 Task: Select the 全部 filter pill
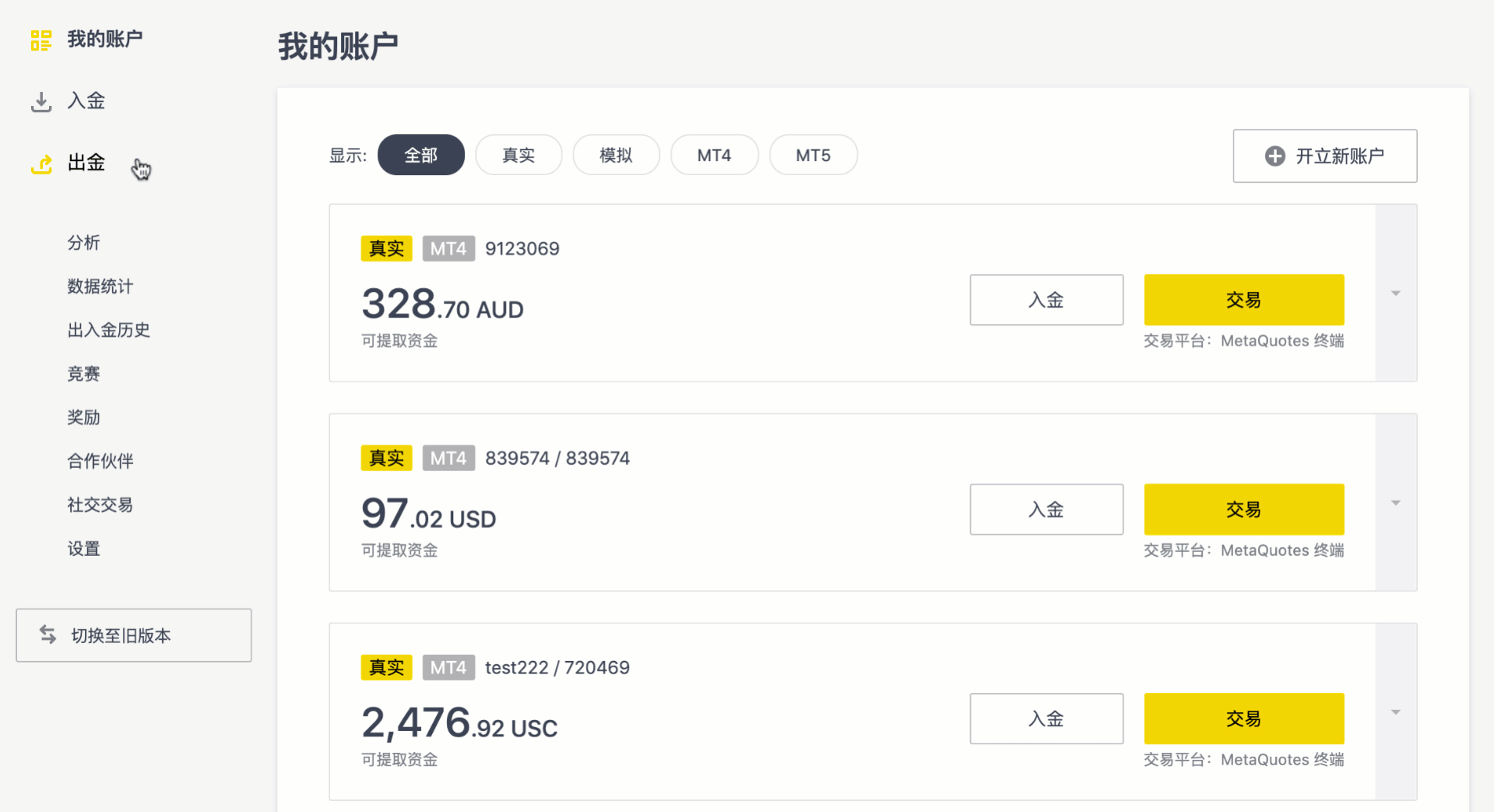click(x=420, y=155)
